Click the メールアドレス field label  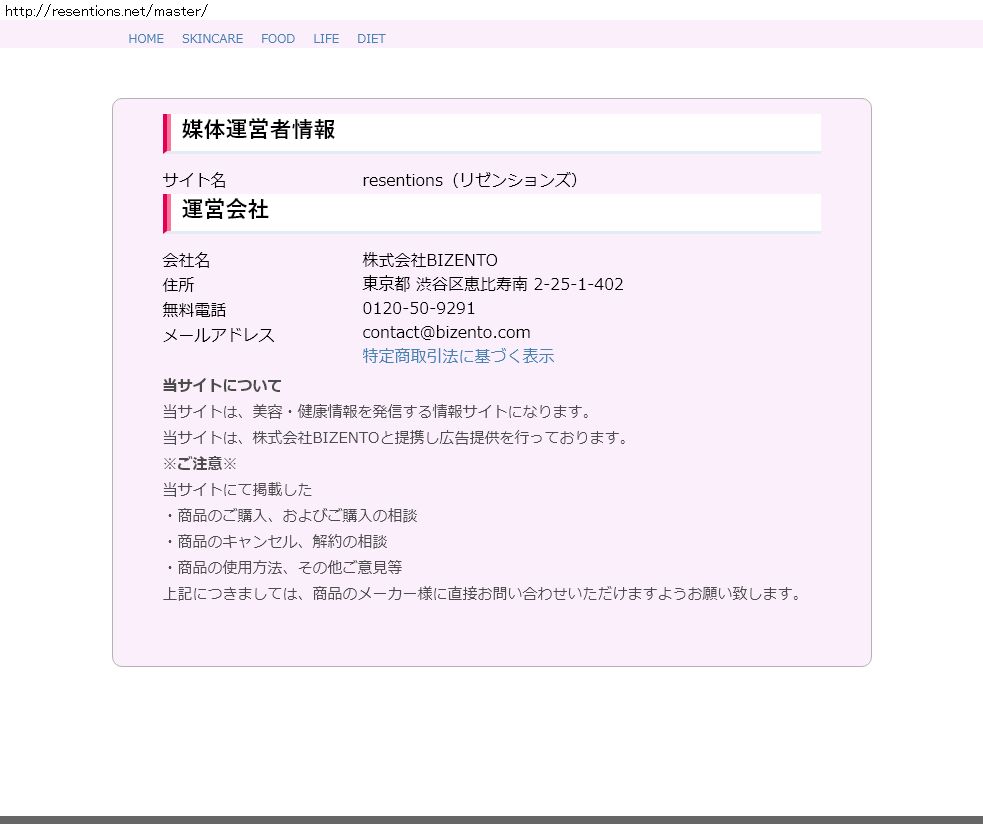coord(218,335)
